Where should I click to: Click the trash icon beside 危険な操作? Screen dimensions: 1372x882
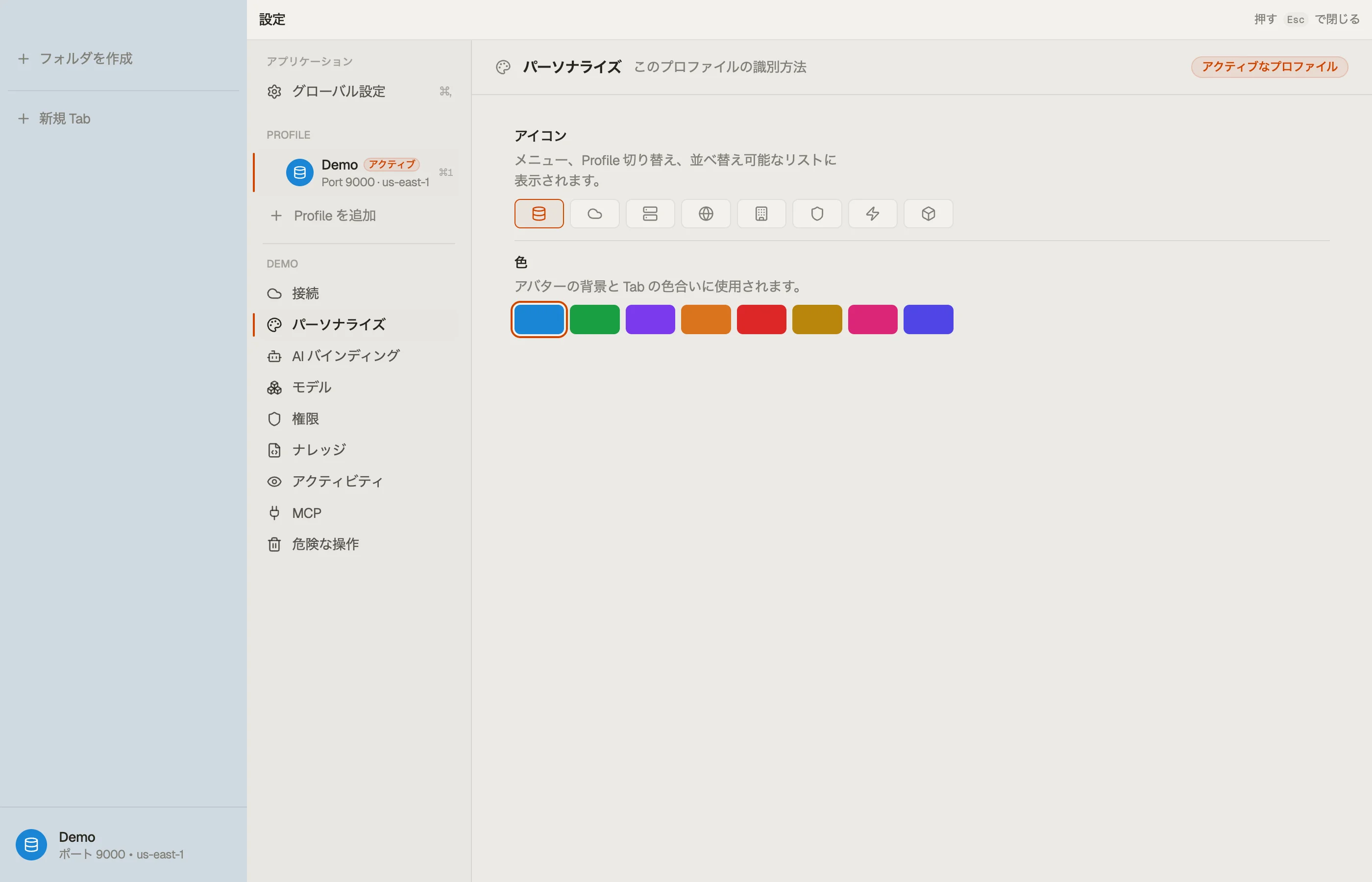click(274, 544)
